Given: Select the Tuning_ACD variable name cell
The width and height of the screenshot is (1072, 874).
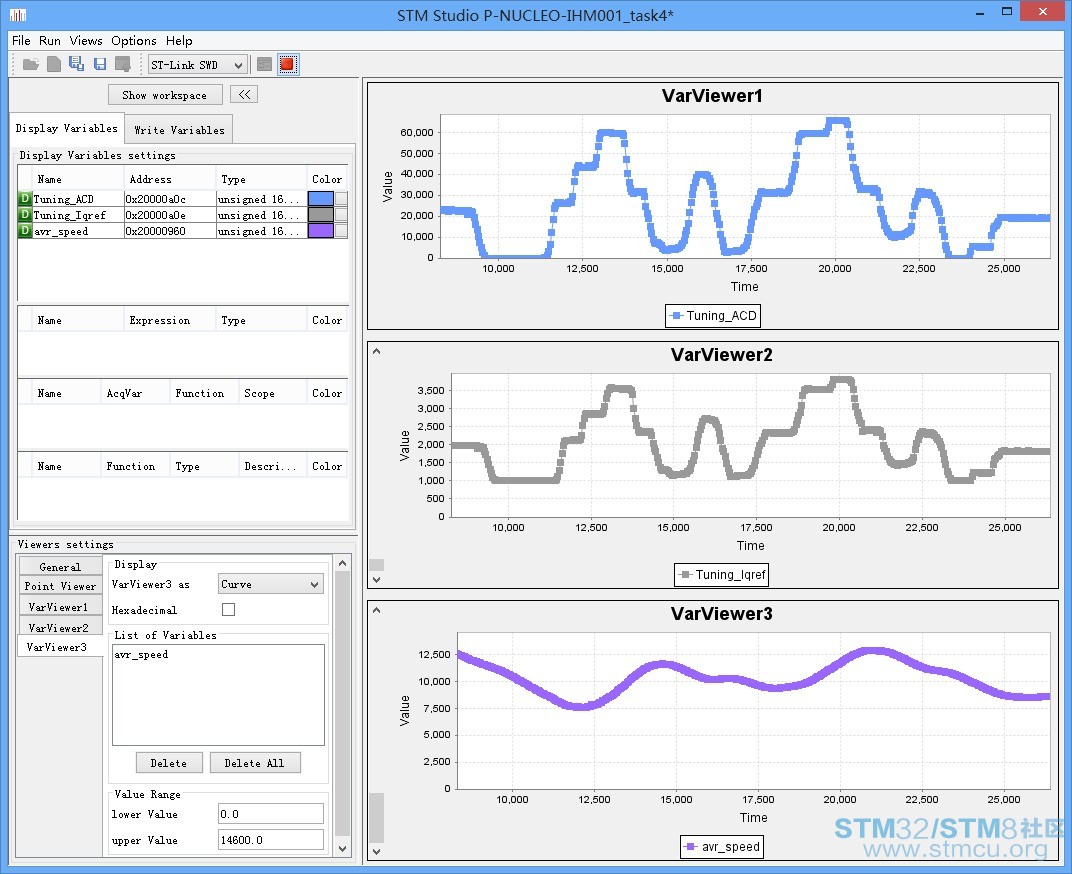Looking at the screenshot, I should tap(78, 199).
